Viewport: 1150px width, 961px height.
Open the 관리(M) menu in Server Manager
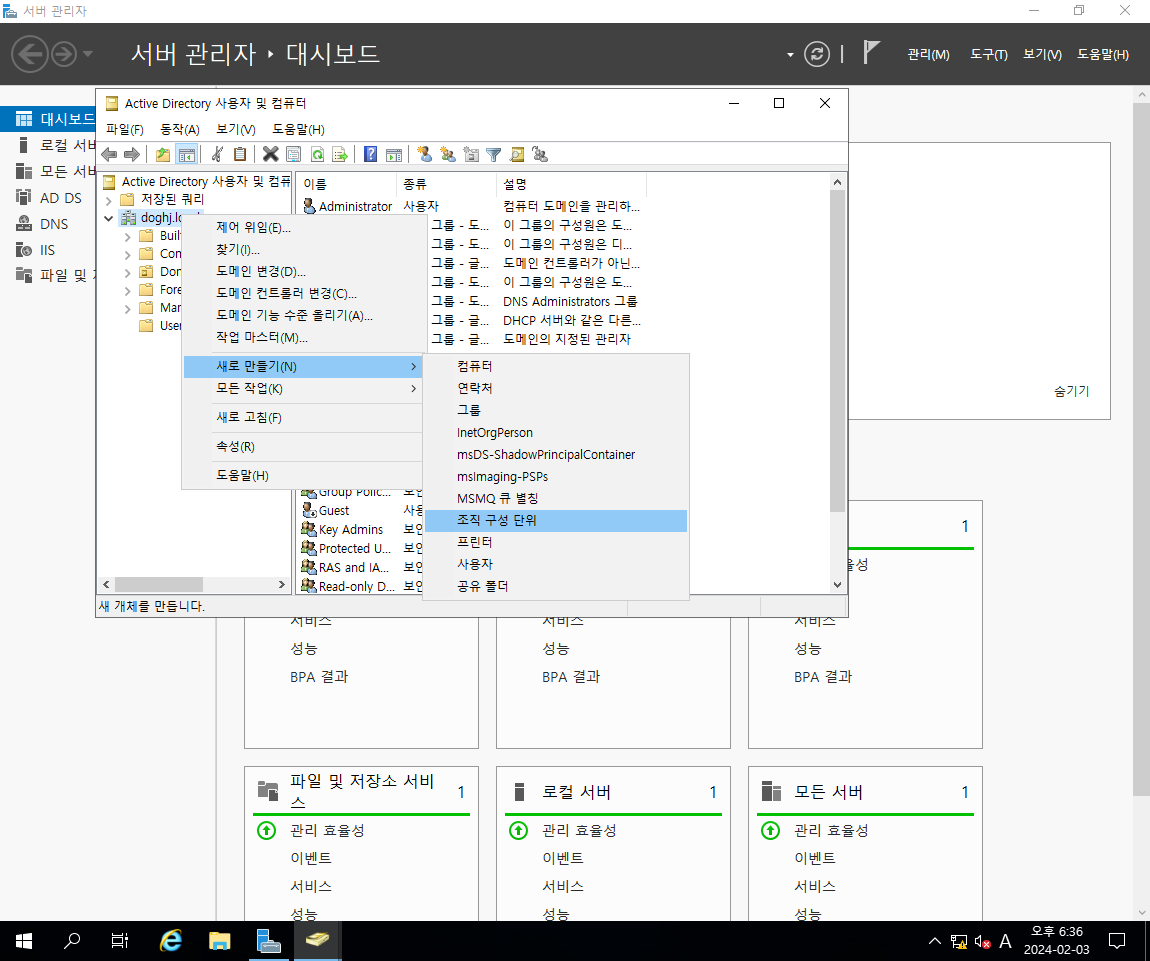[928, 54]
